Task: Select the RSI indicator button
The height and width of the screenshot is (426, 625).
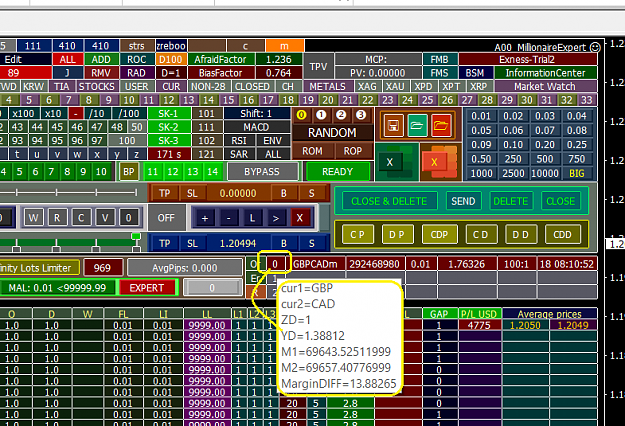Action: [x=239, y=141]
